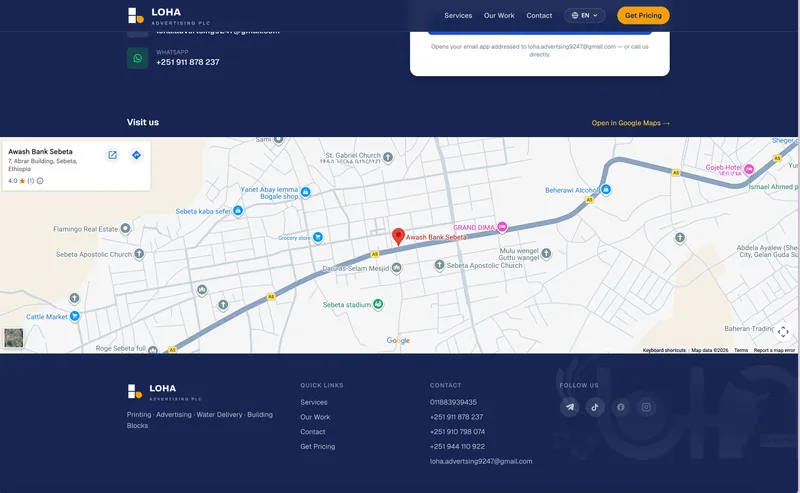Image resolution: width=800 pixels, height=493 pixels.
Task: Open the Facebook social icon
Action: click(x=620, y=407)
